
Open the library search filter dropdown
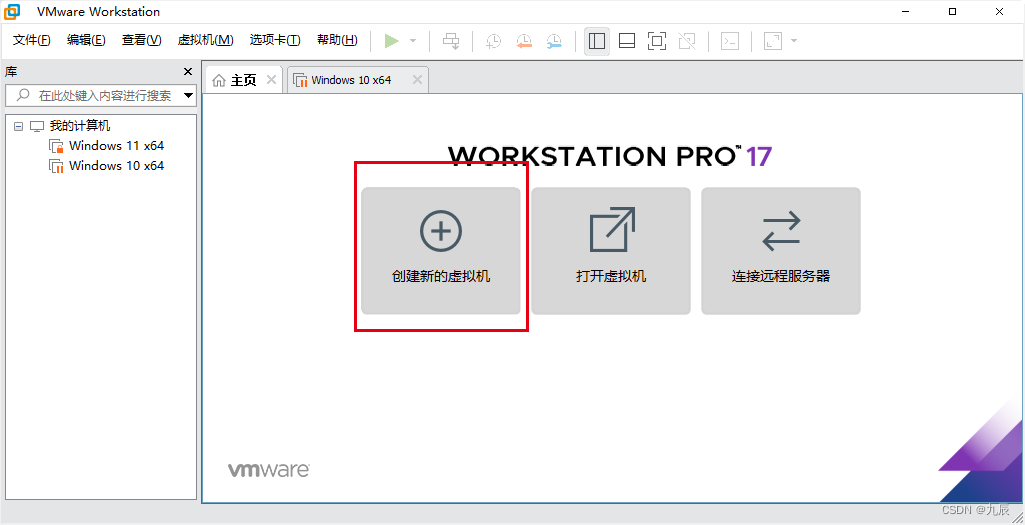[x=188, y=95]
